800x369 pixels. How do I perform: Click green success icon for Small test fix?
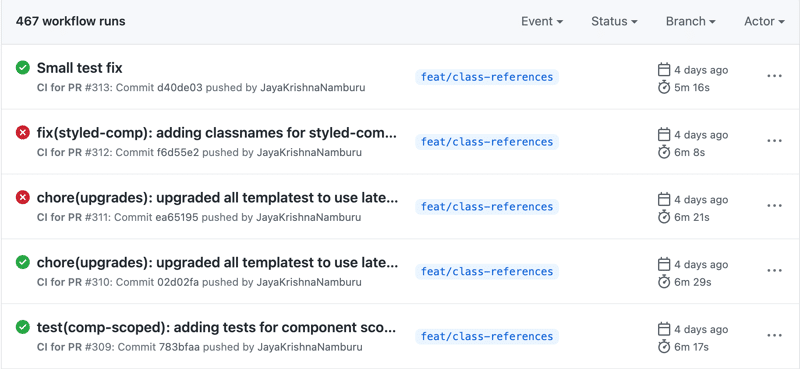[x=22, y=67]
